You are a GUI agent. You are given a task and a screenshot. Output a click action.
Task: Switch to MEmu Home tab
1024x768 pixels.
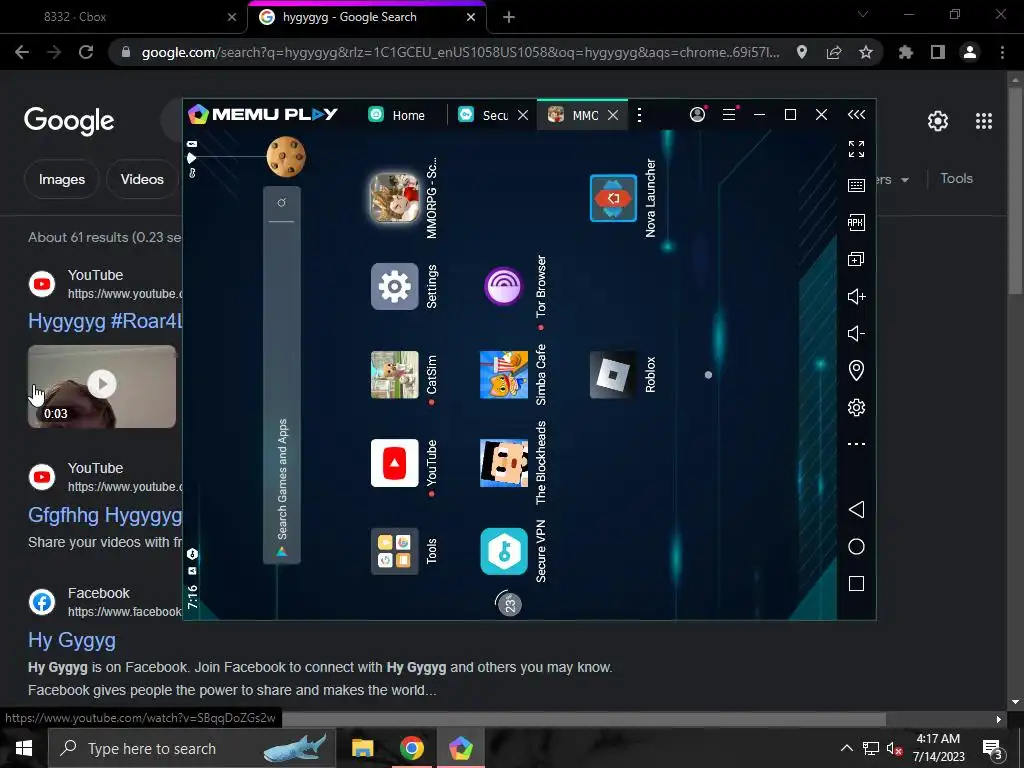point(397,115)
